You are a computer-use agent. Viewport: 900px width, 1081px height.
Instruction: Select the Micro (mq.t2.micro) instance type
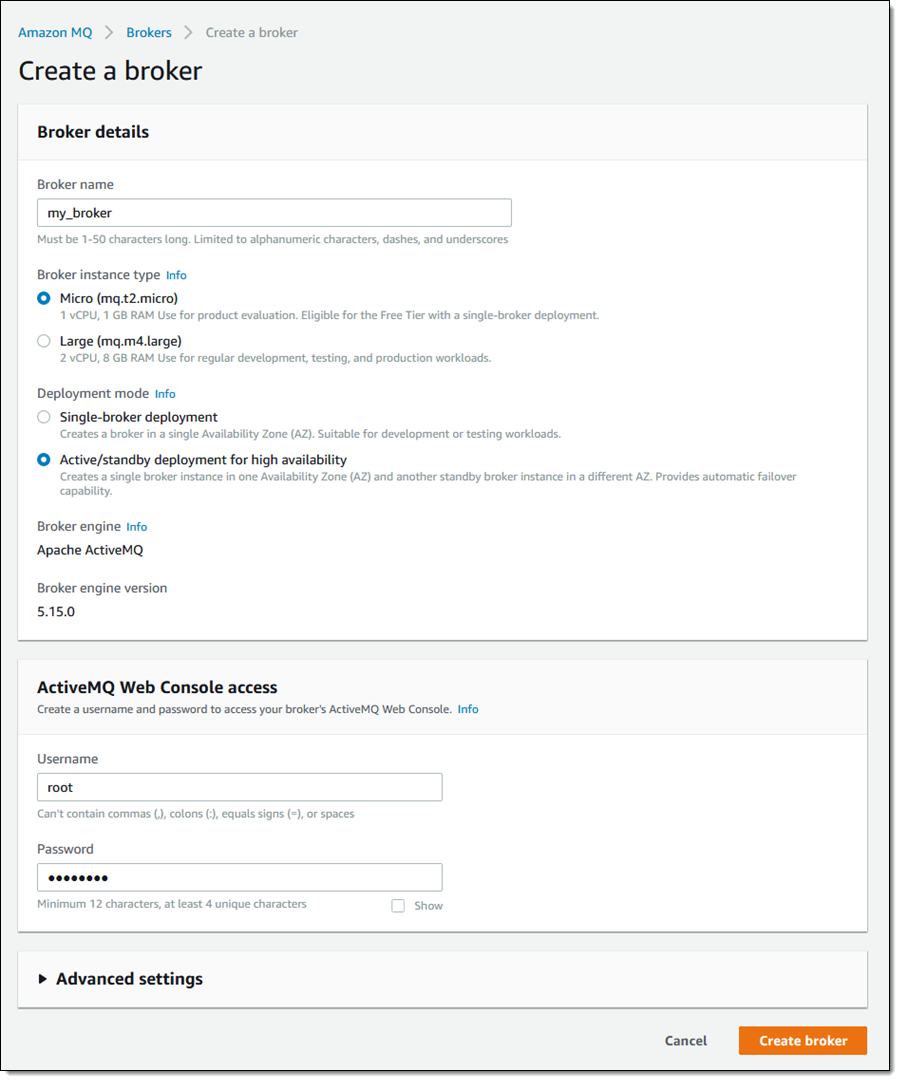coord(44,298)
